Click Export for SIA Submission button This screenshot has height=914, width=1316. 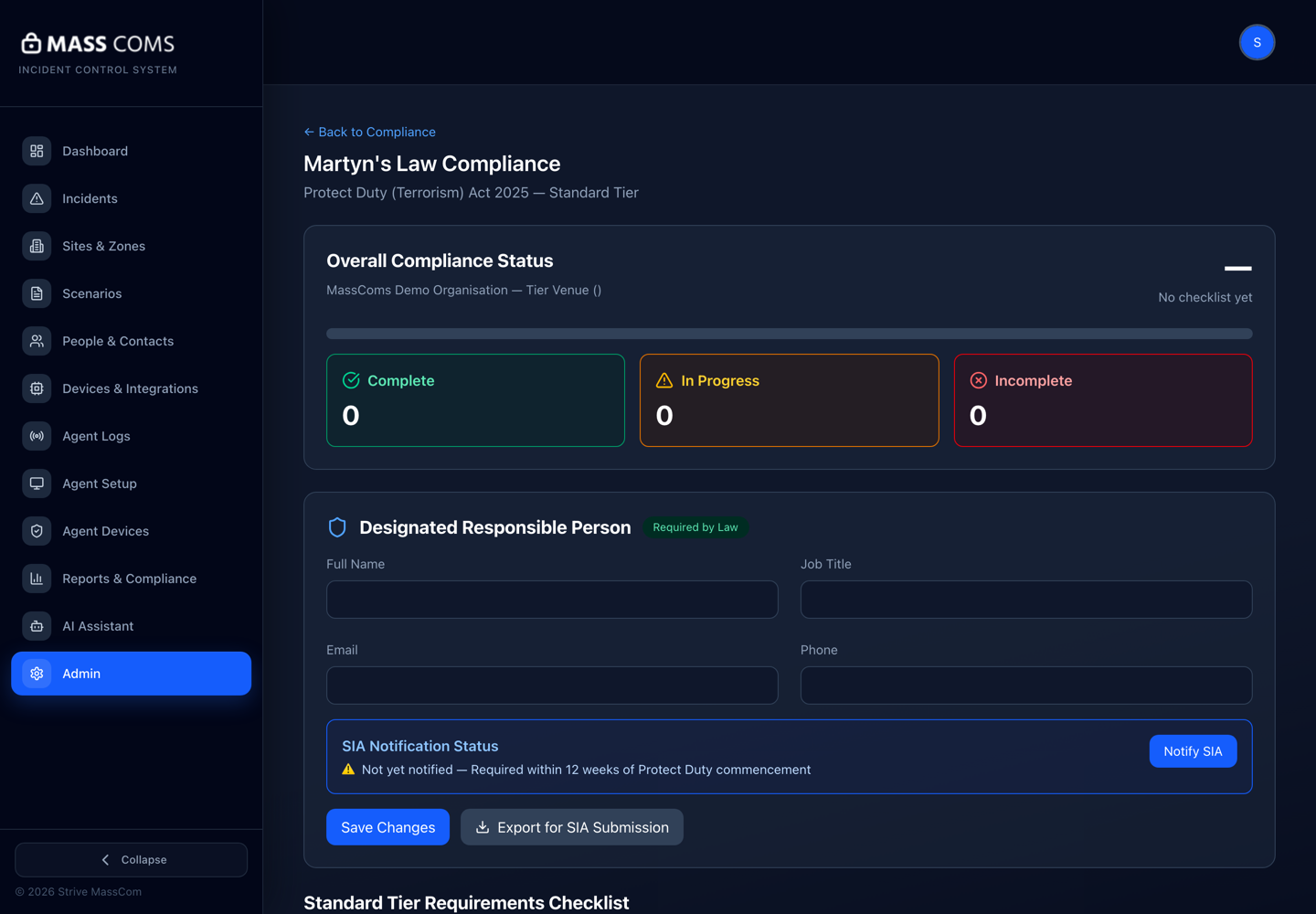[x=572, y=827]
